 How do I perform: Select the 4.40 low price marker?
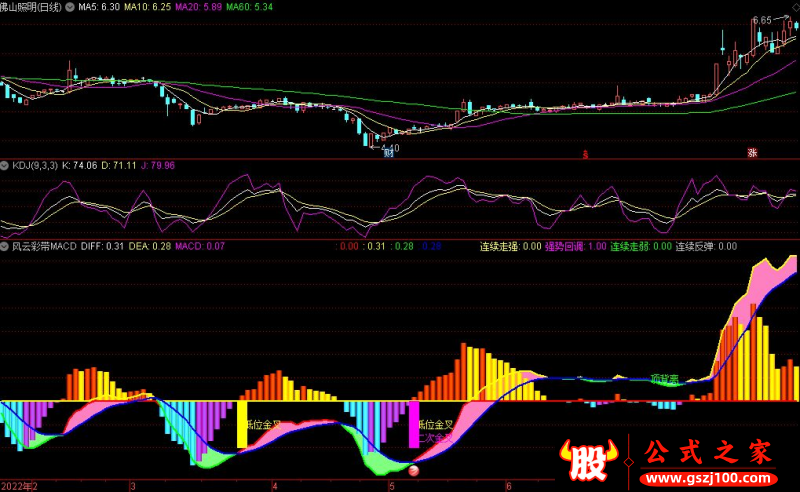click(x=390, y=148)
